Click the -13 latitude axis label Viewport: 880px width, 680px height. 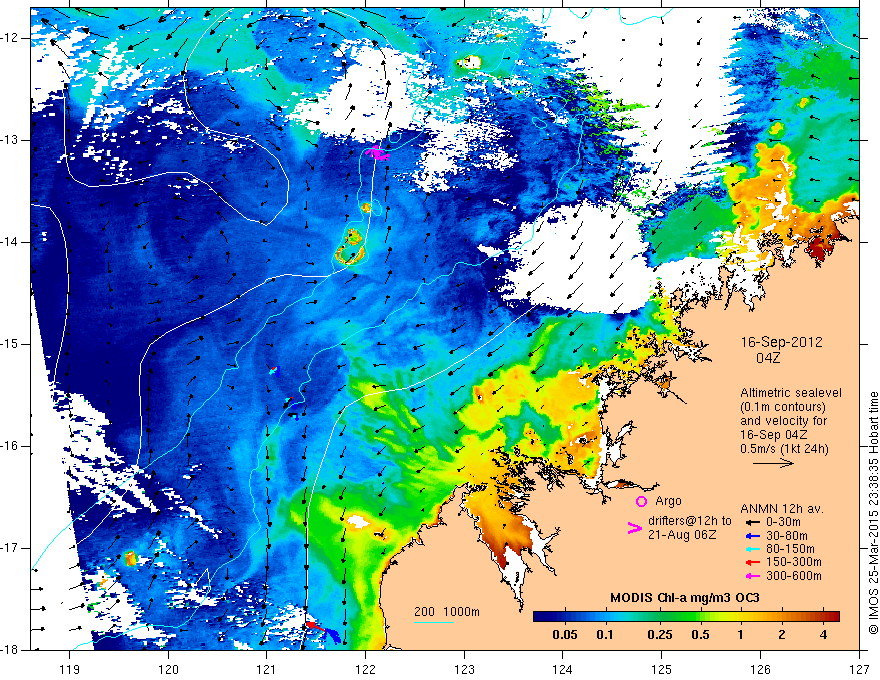tap(11, 140)
